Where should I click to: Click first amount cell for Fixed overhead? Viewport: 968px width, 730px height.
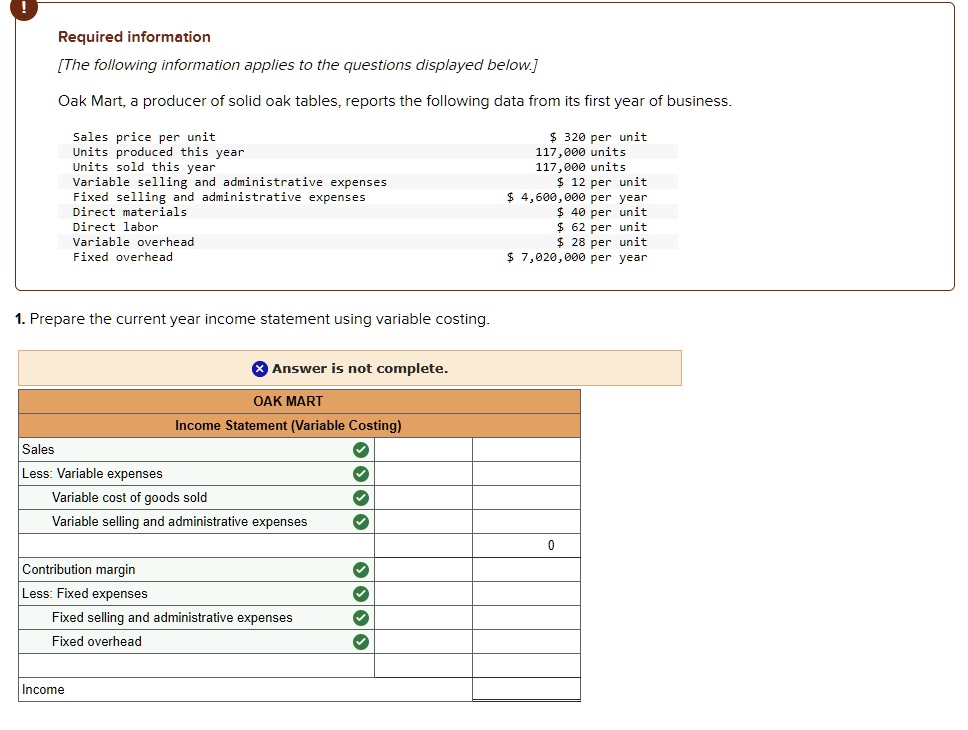423,642
